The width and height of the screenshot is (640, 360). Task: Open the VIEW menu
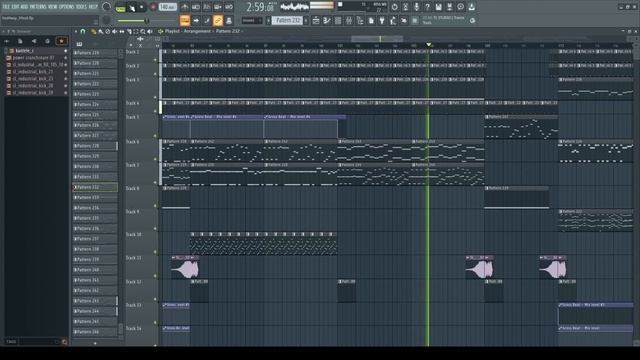[53, 7]
